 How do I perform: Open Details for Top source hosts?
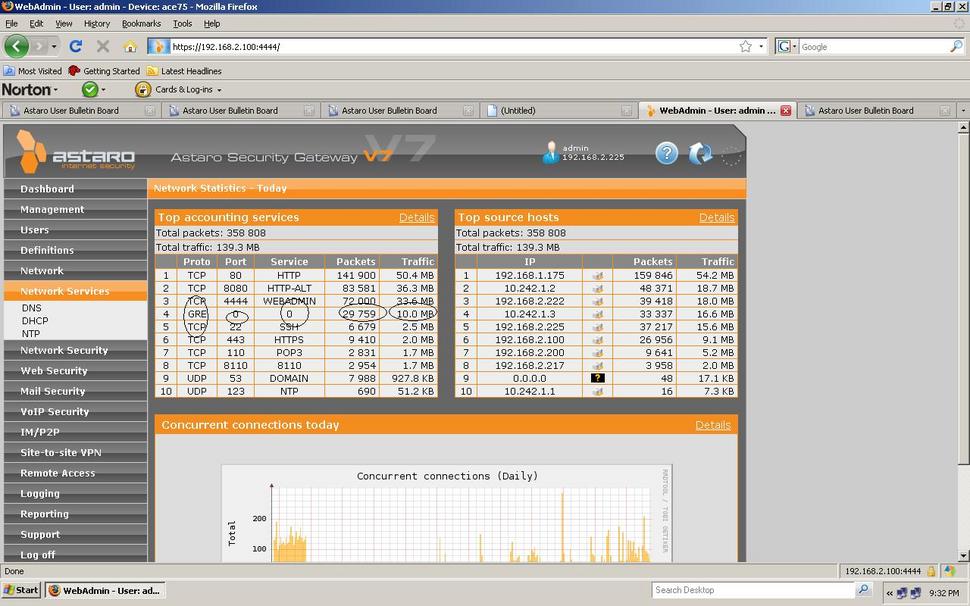tap(716, 218)
